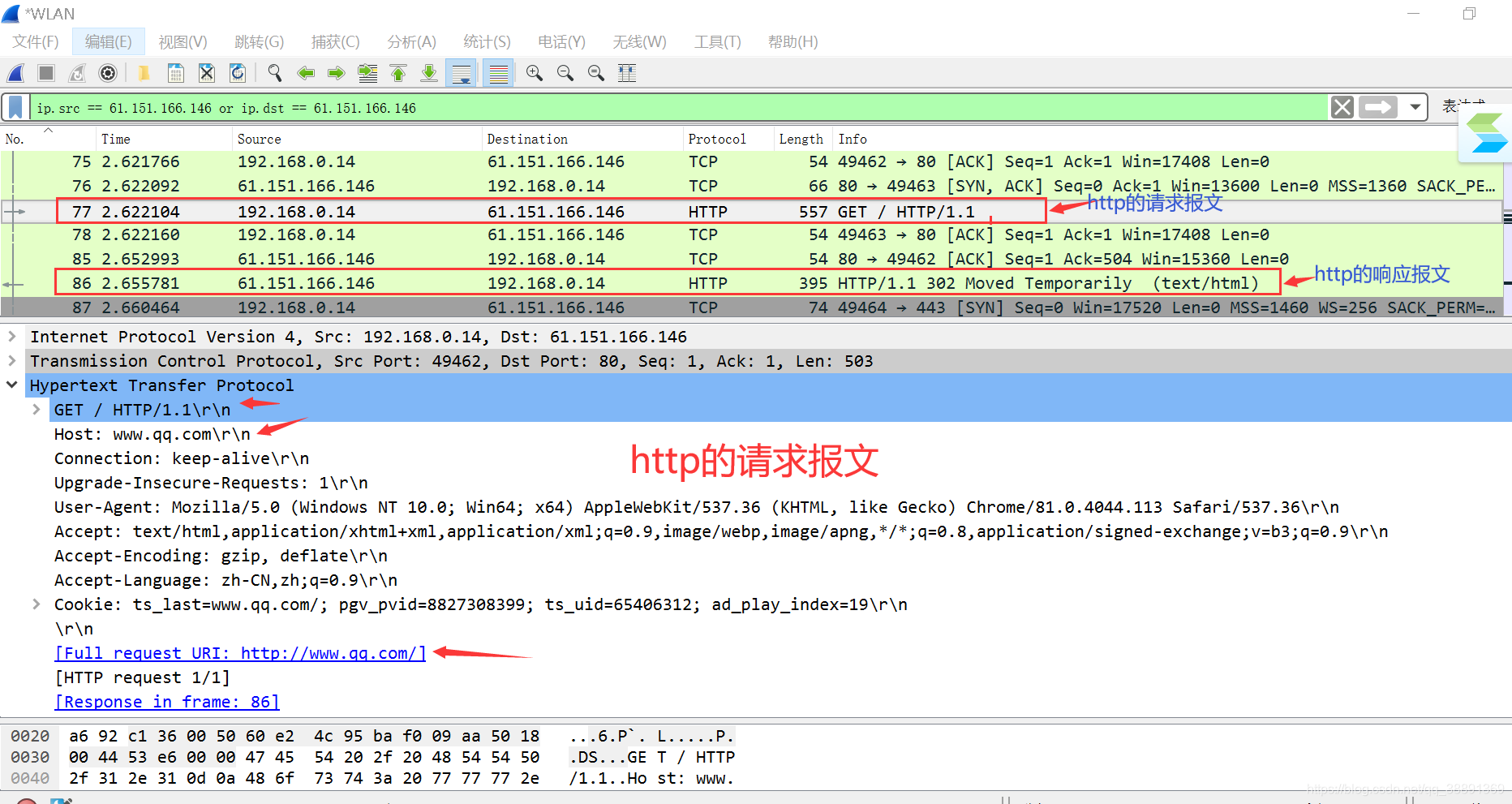The width and height of the screenshot is (1512, 804).
Task: Sort packets by Source column header
Action: [357, 139]
